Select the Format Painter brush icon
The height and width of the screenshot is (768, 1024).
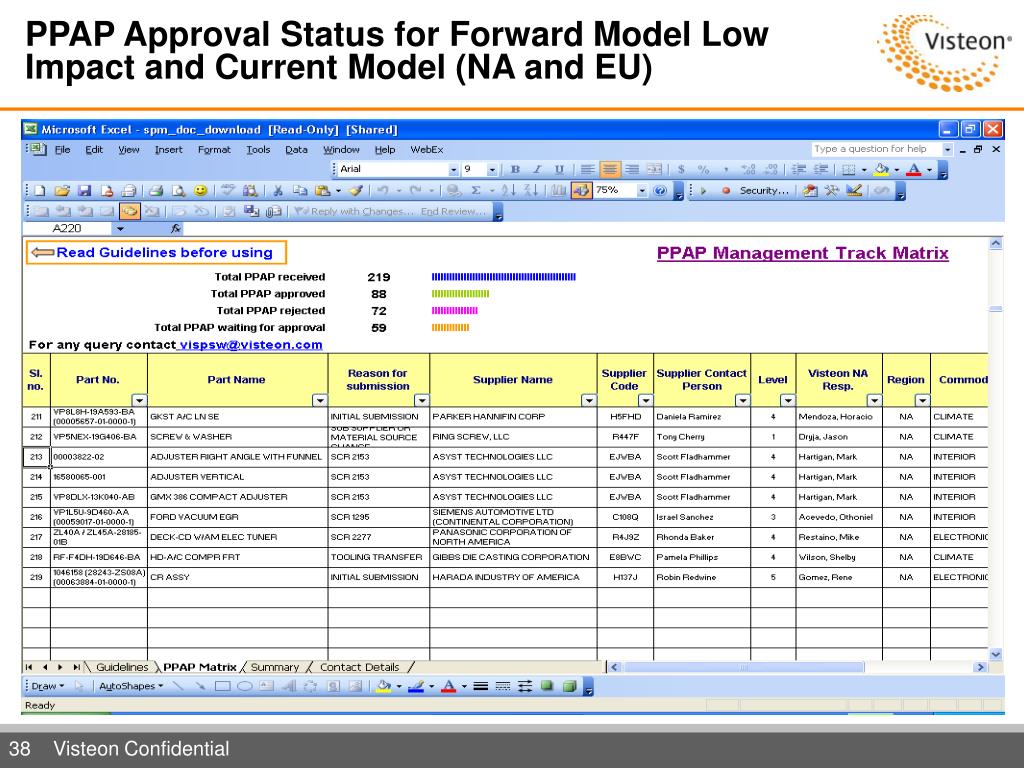click(x=356, y=191)
